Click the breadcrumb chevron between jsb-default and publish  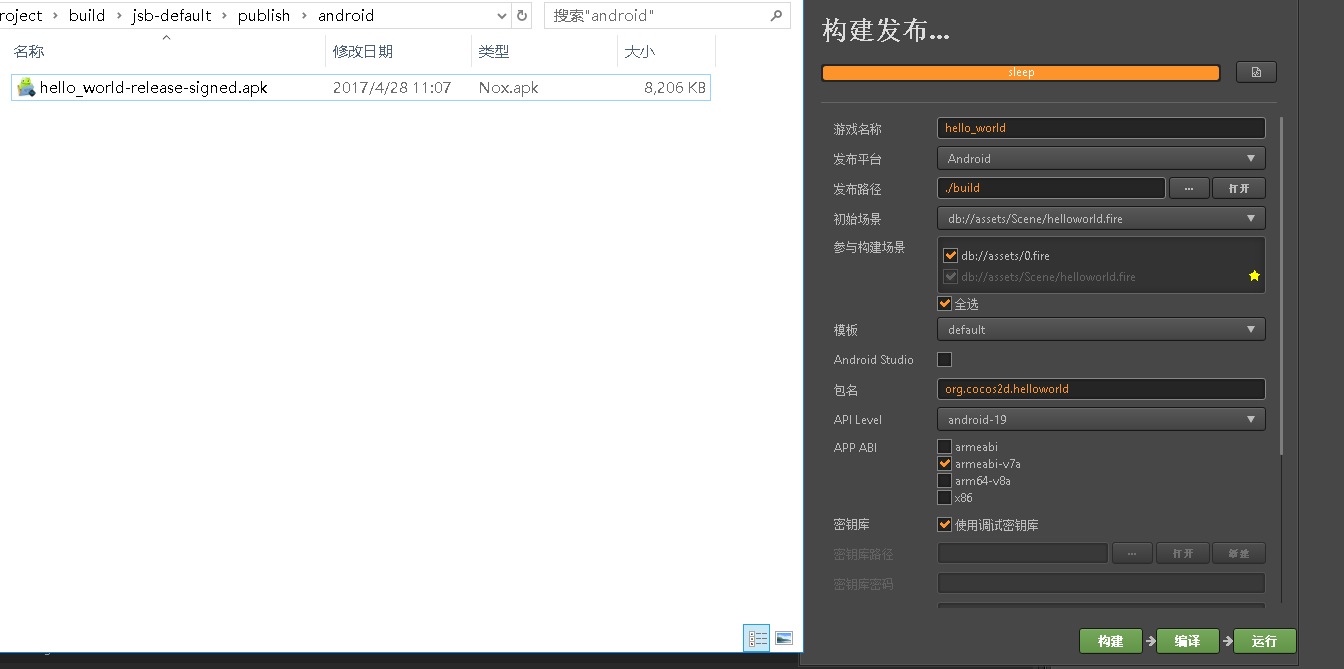pos(225,16)
